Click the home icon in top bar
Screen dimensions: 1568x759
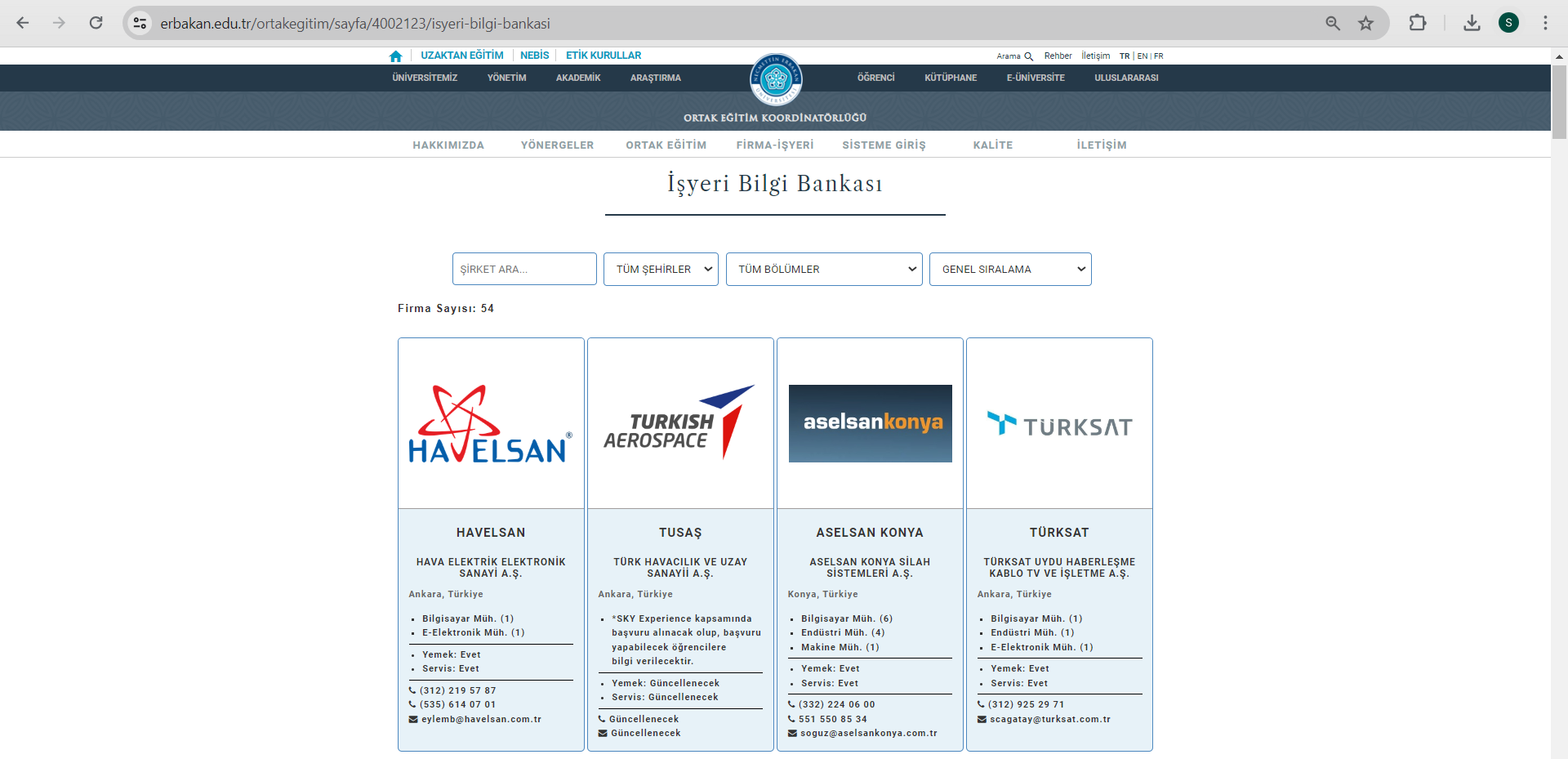[396, 56]
